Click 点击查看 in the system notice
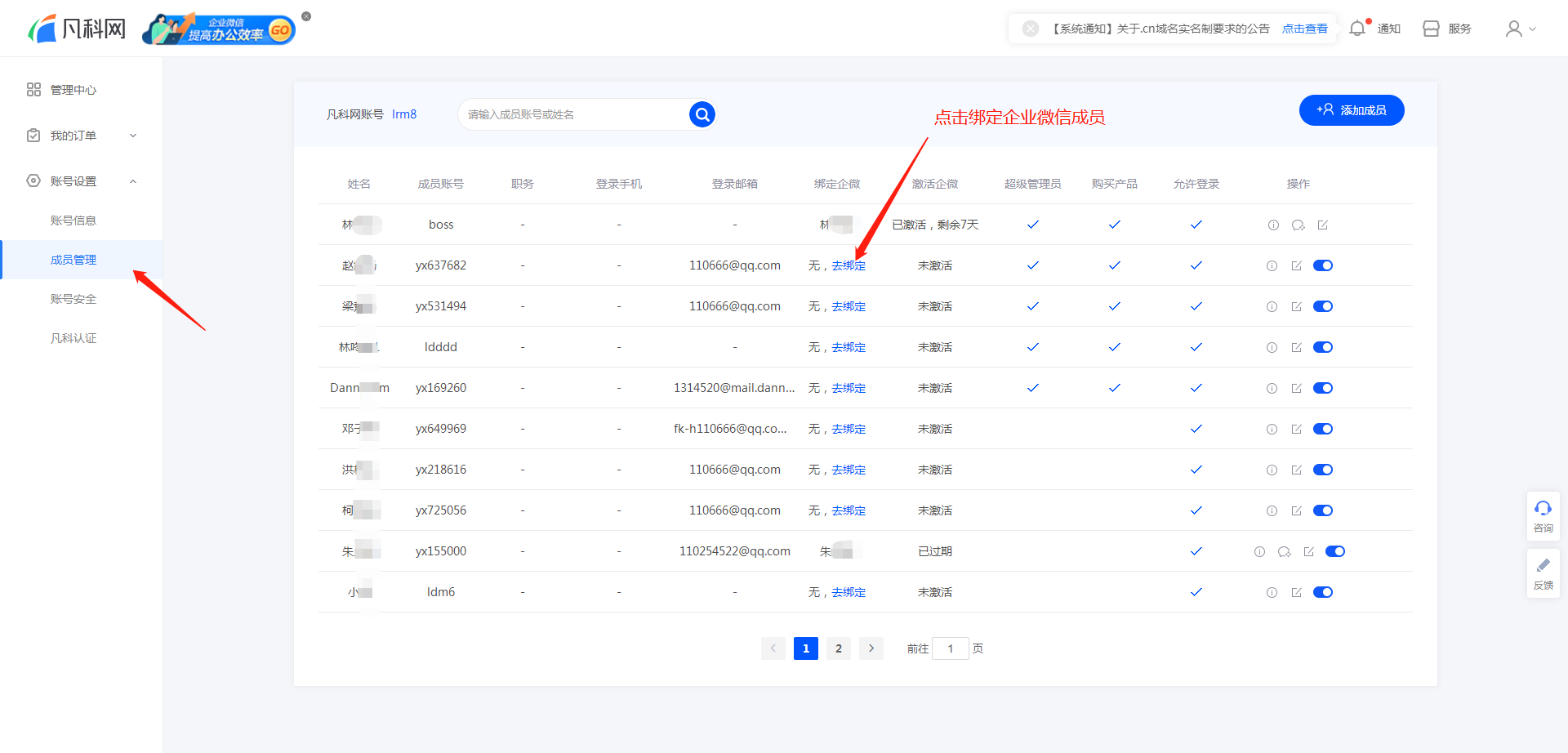This screenshot has height=753, width=1568. pyautogui.click(x=1304, y=29)
